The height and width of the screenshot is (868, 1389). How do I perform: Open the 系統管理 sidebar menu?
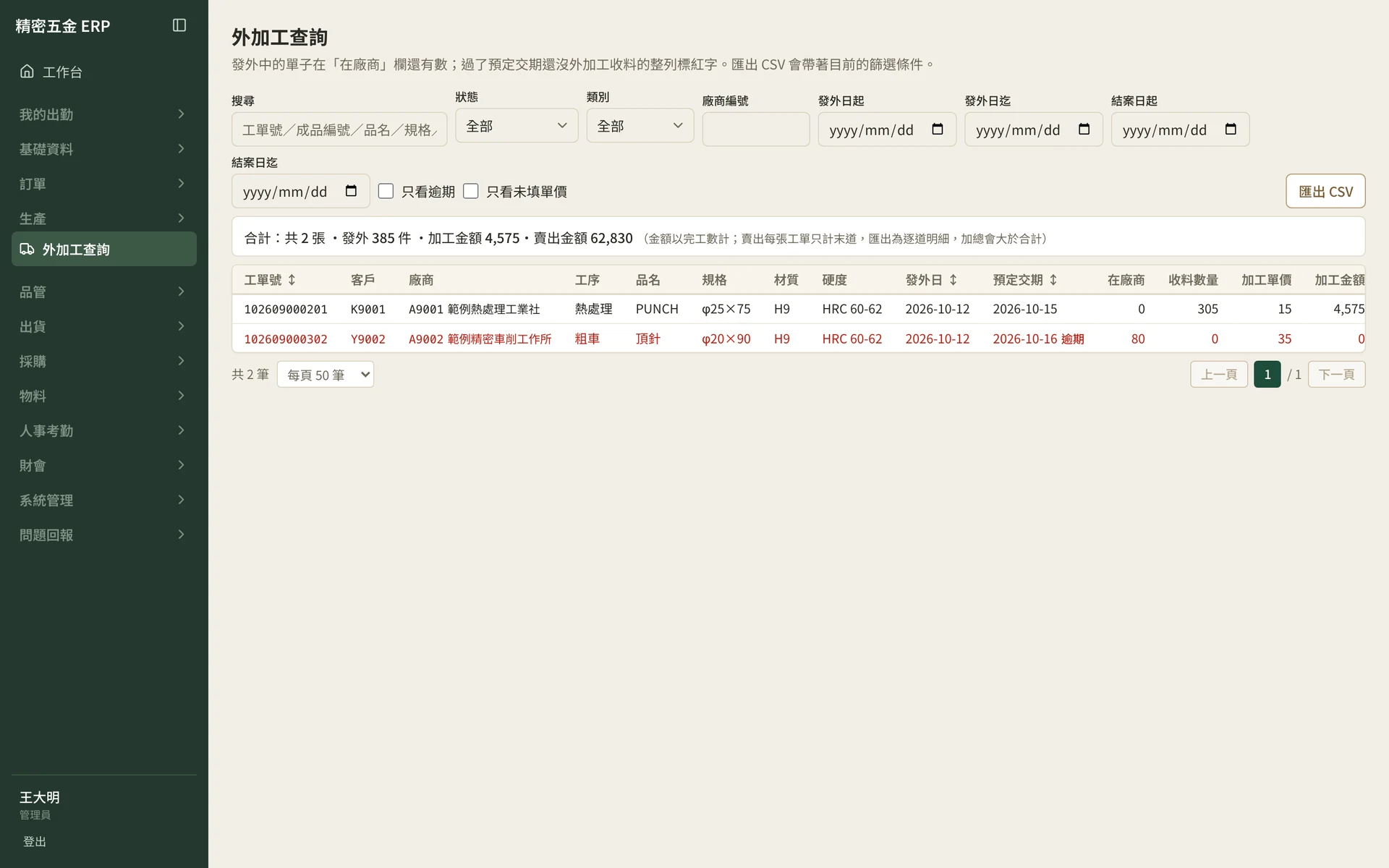click(x=103, y=500)
